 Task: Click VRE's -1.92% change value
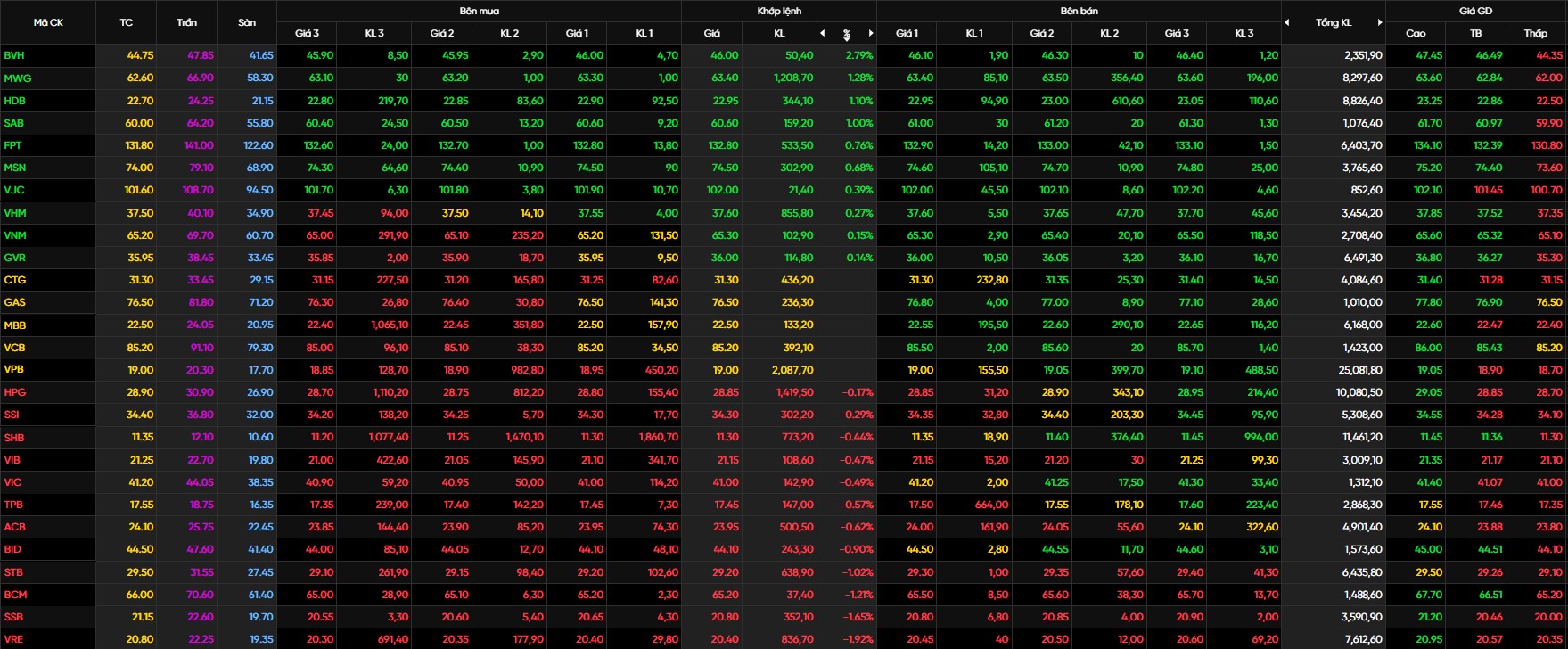point(858,639)
